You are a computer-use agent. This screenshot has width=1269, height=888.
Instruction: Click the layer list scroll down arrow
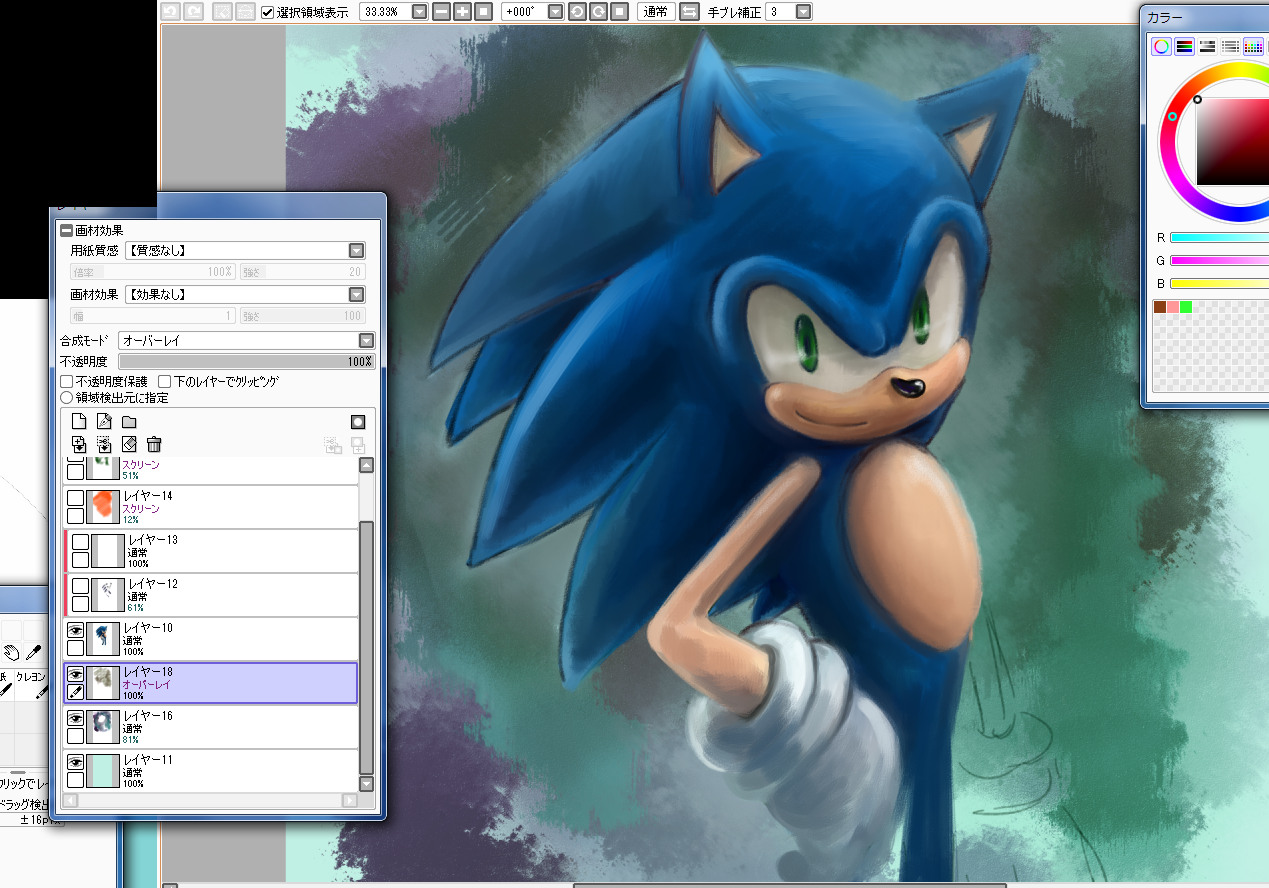(366, 784)
